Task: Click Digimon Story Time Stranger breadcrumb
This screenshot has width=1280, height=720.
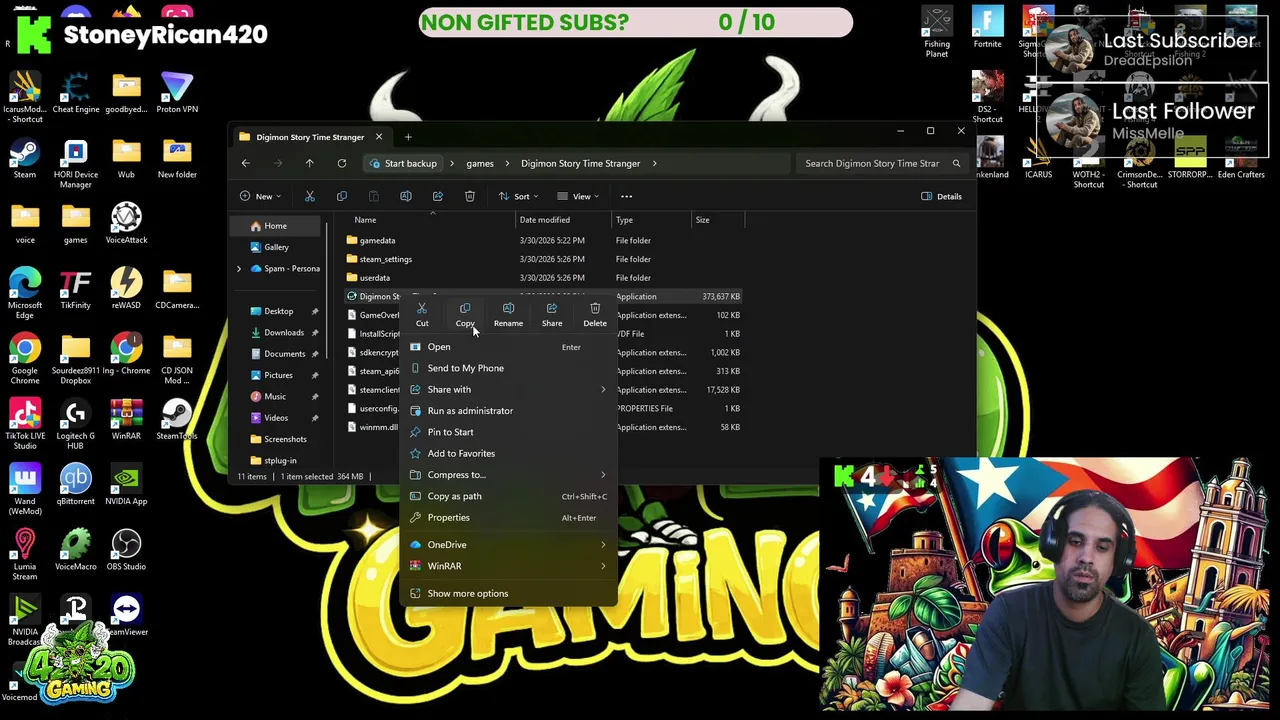Action: click(580, 163)
